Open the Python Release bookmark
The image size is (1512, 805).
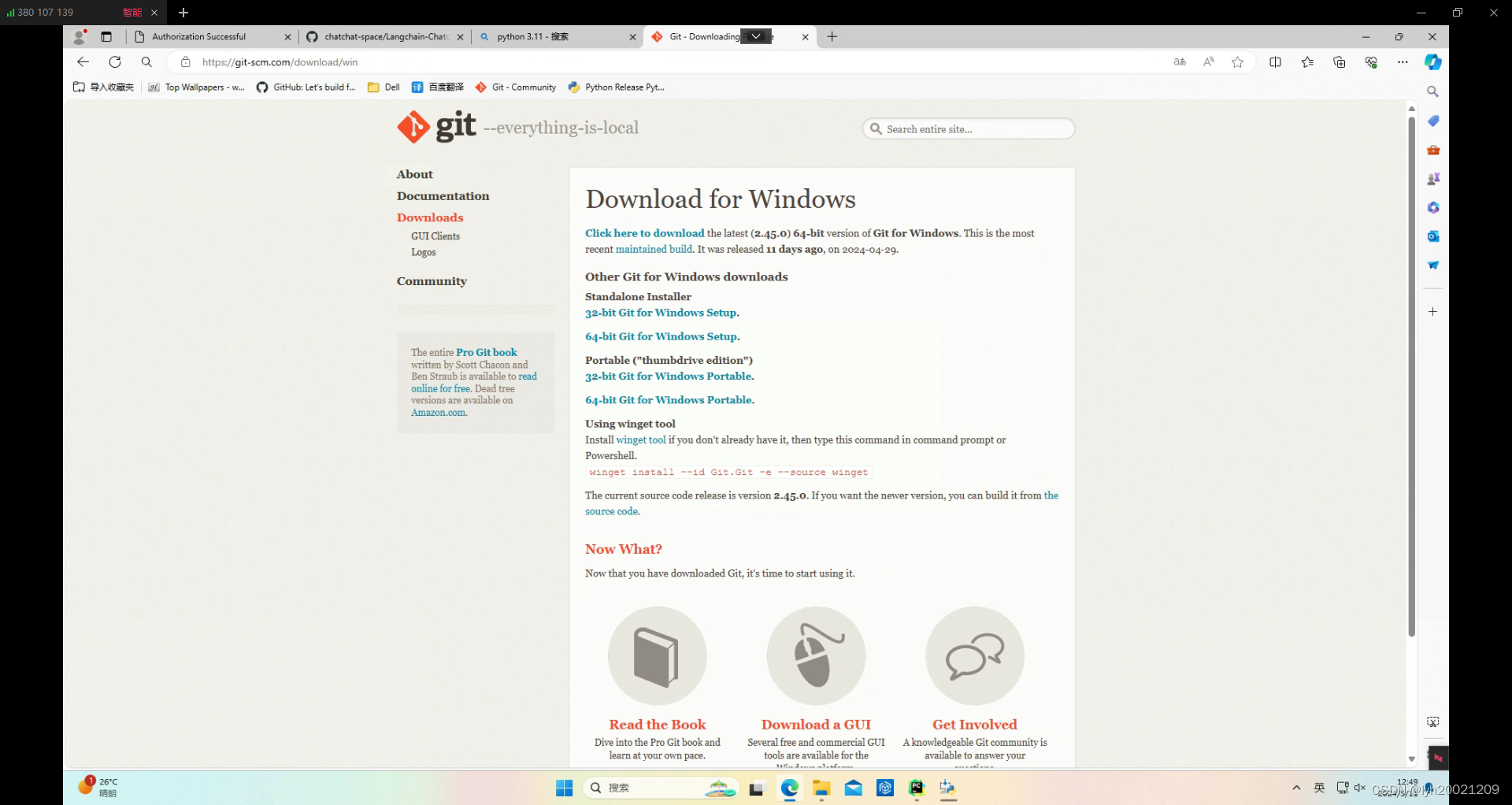[x=617, y=87]
